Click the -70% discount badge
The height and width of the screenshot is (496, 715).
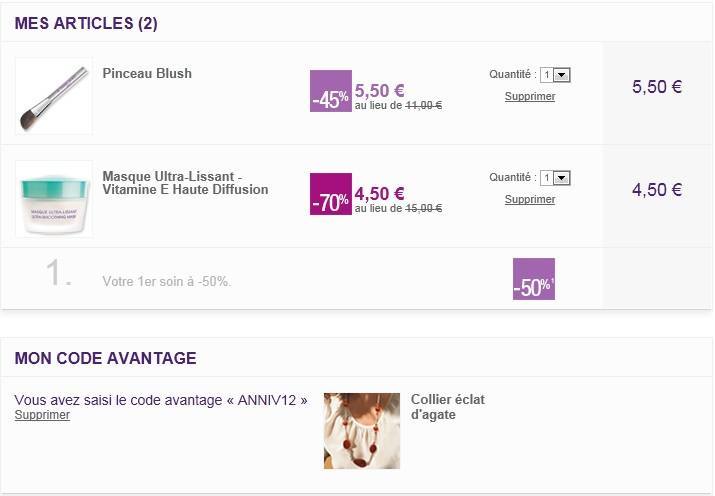pos(330,194)
